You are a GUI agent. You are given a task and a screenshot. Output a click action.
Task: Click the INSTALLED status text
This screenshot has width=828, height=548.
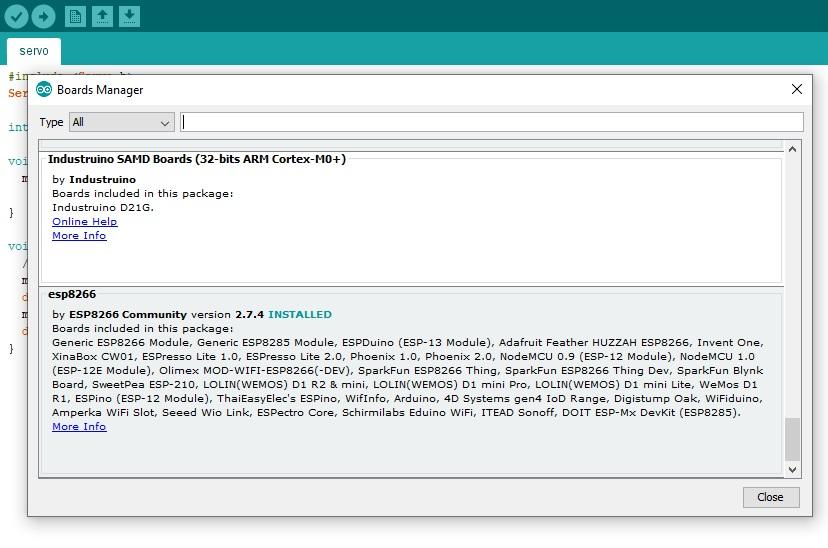click(x=300, y=315)
